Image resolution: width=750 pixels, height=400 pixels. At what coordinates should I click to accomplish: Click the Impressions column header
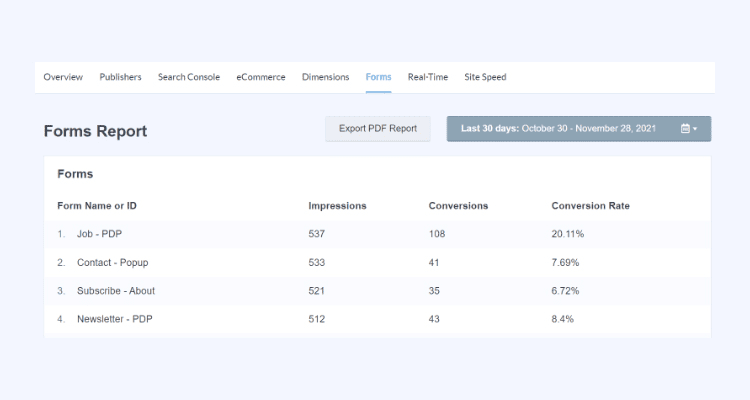pyautogui.click(x=337, y=206)
